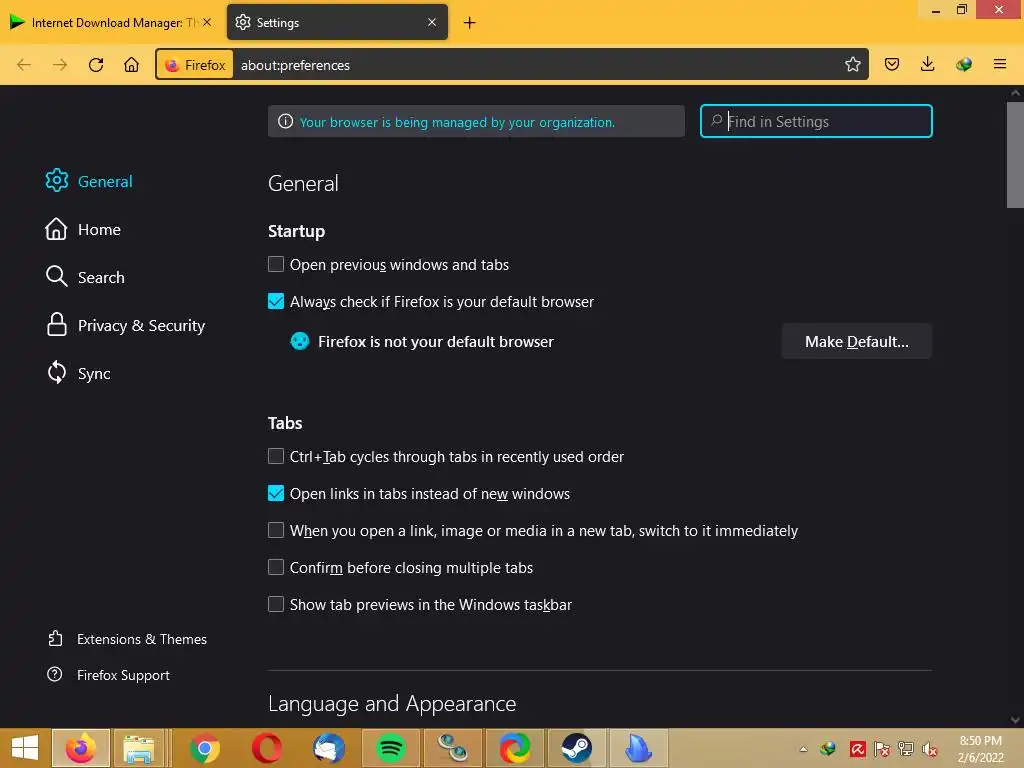Enable Show tab previews in Windows taskbar
1024x768 pixels.
[276, 604]
